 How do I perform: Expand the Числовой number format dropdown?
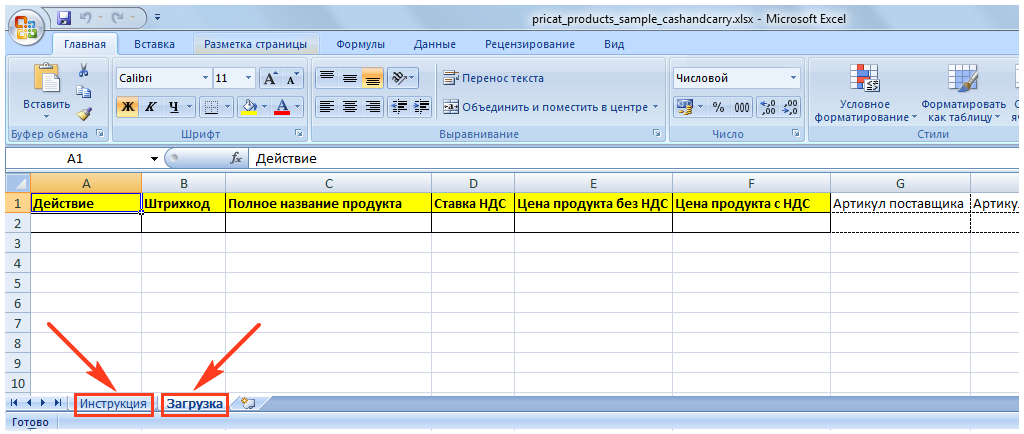tap(794, 78)
